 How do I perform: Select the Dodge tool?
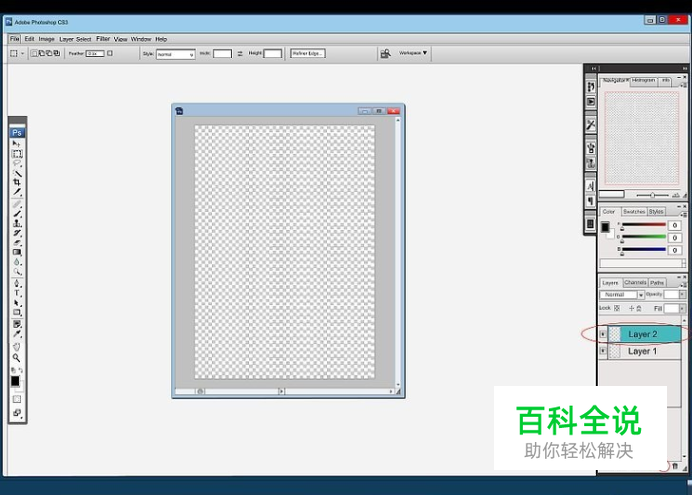[17, 272]
